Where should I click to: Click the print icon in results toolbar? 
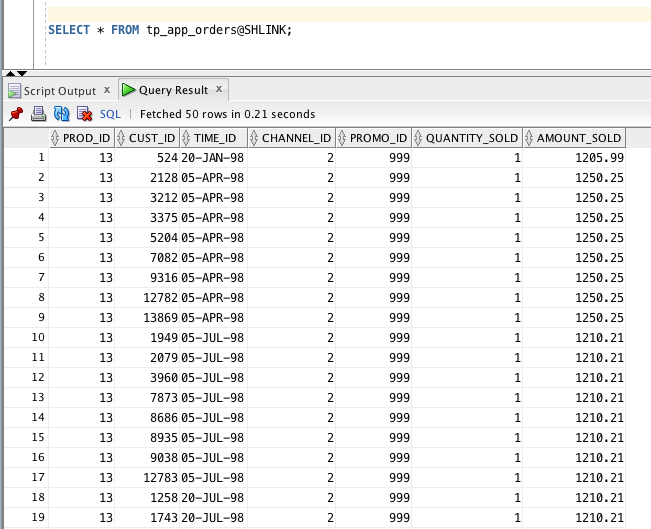tap(38, 114)
